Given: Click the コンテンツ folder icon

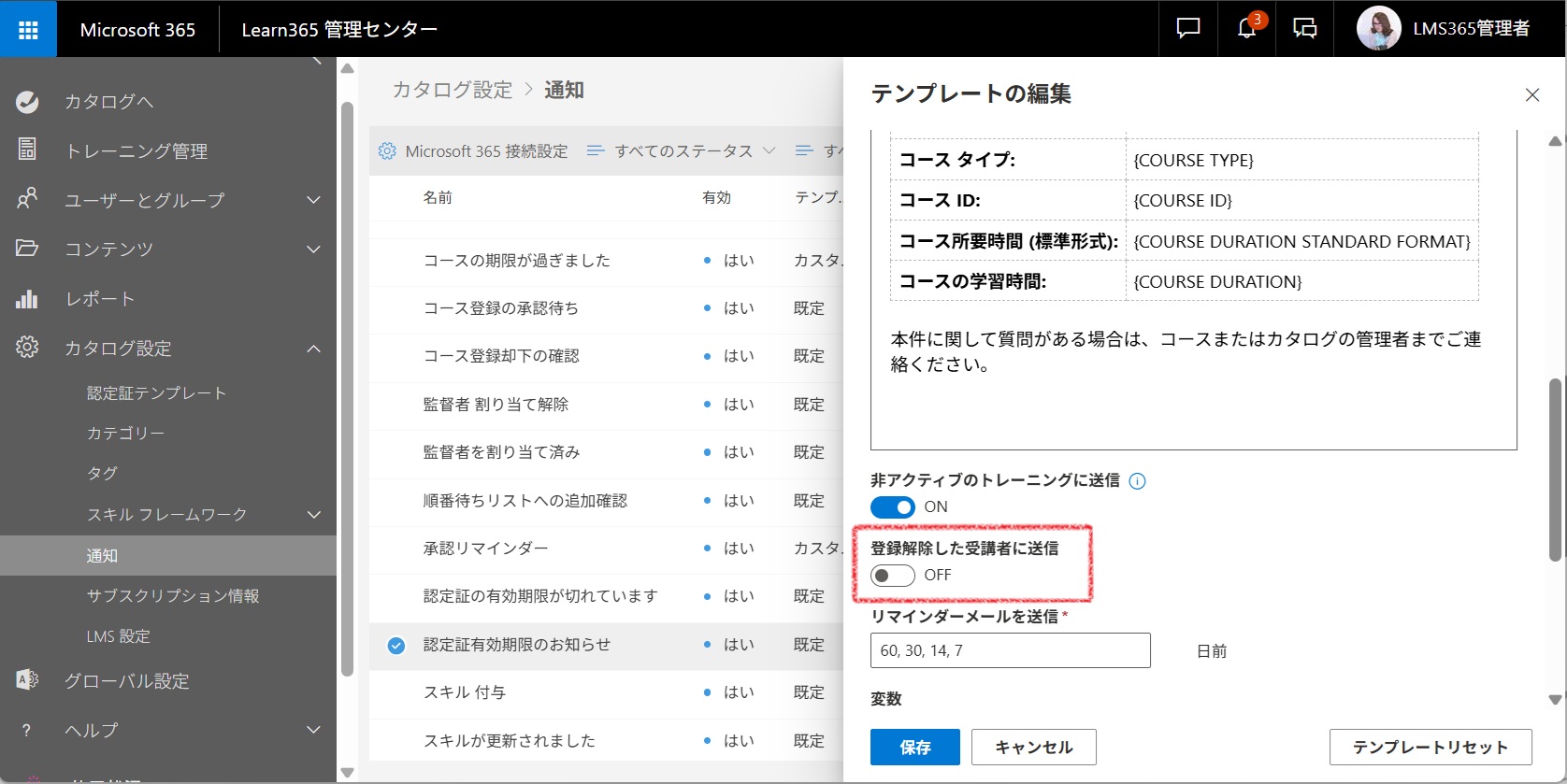Looking at the screenshot, I should pos(27,249).
